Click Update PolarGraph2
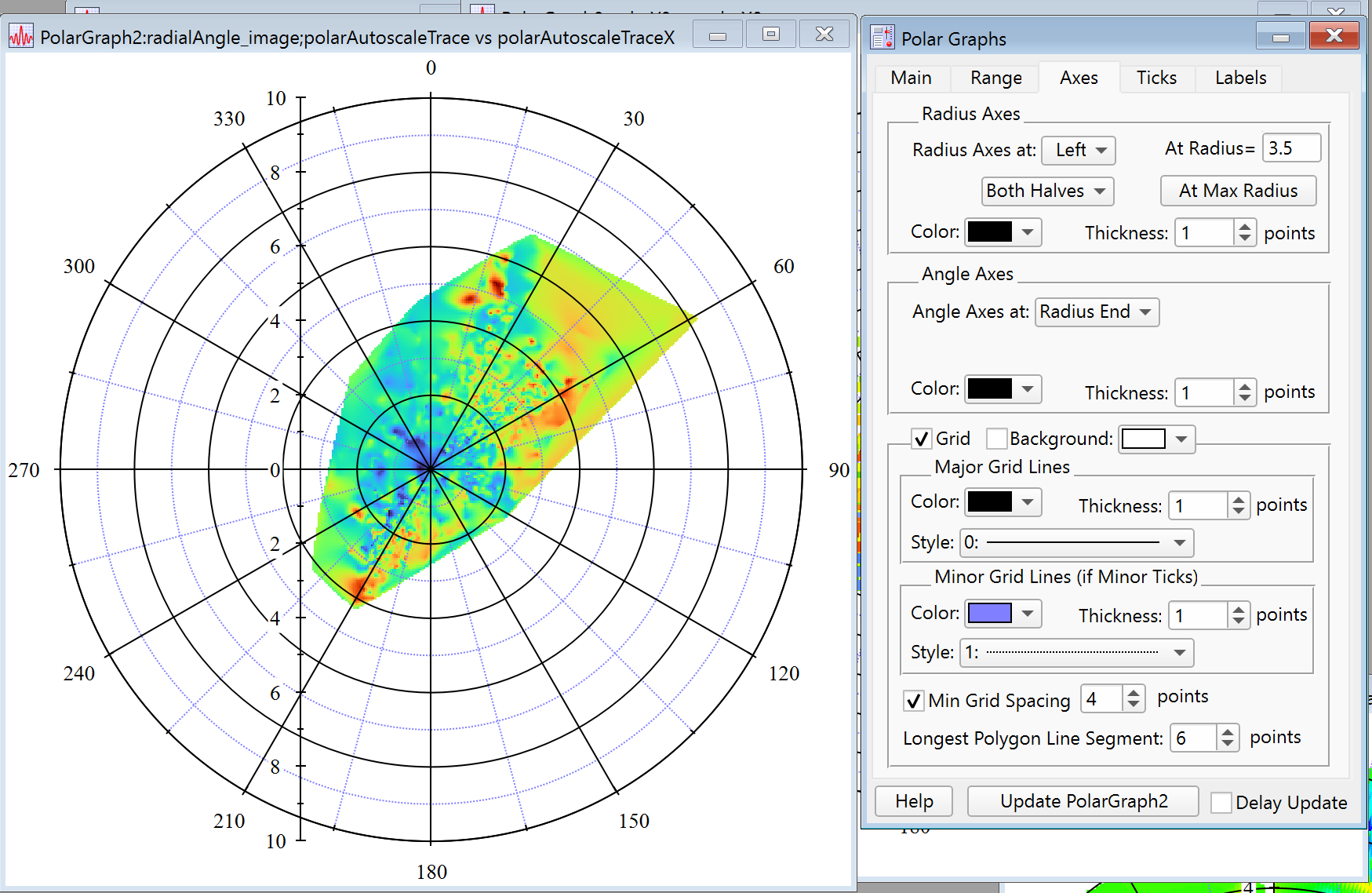The image size is (1372, 893). tap(1083, 801)
